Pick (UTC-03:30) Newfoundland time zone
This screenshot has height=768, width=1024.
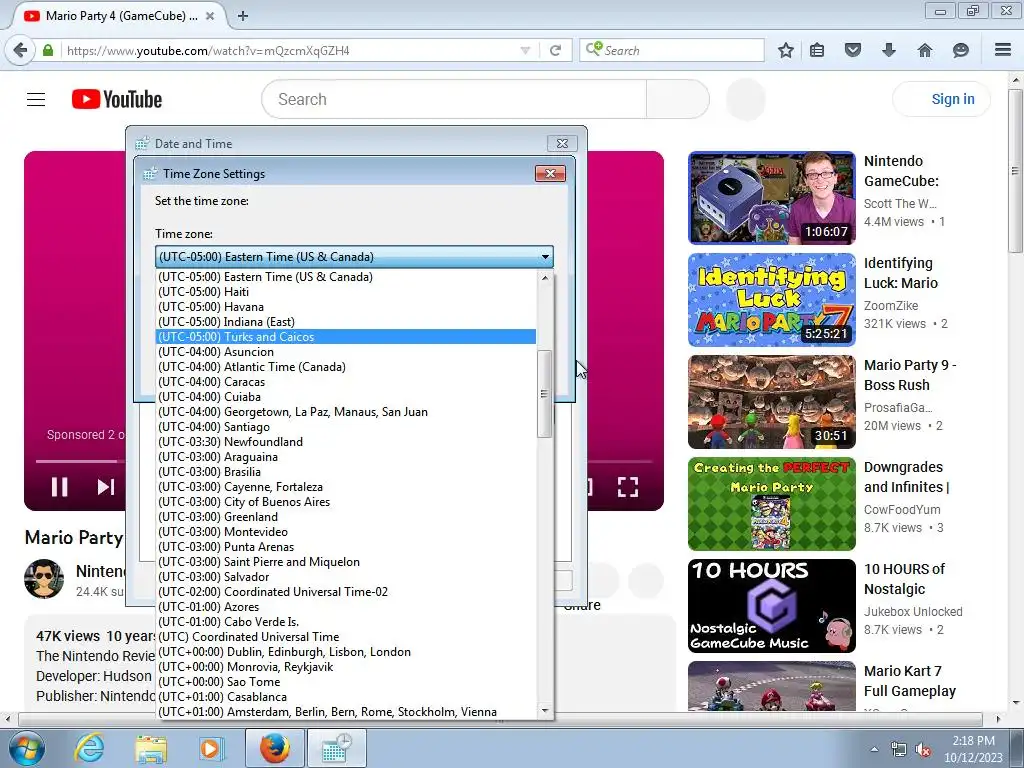tap(345, 442)
